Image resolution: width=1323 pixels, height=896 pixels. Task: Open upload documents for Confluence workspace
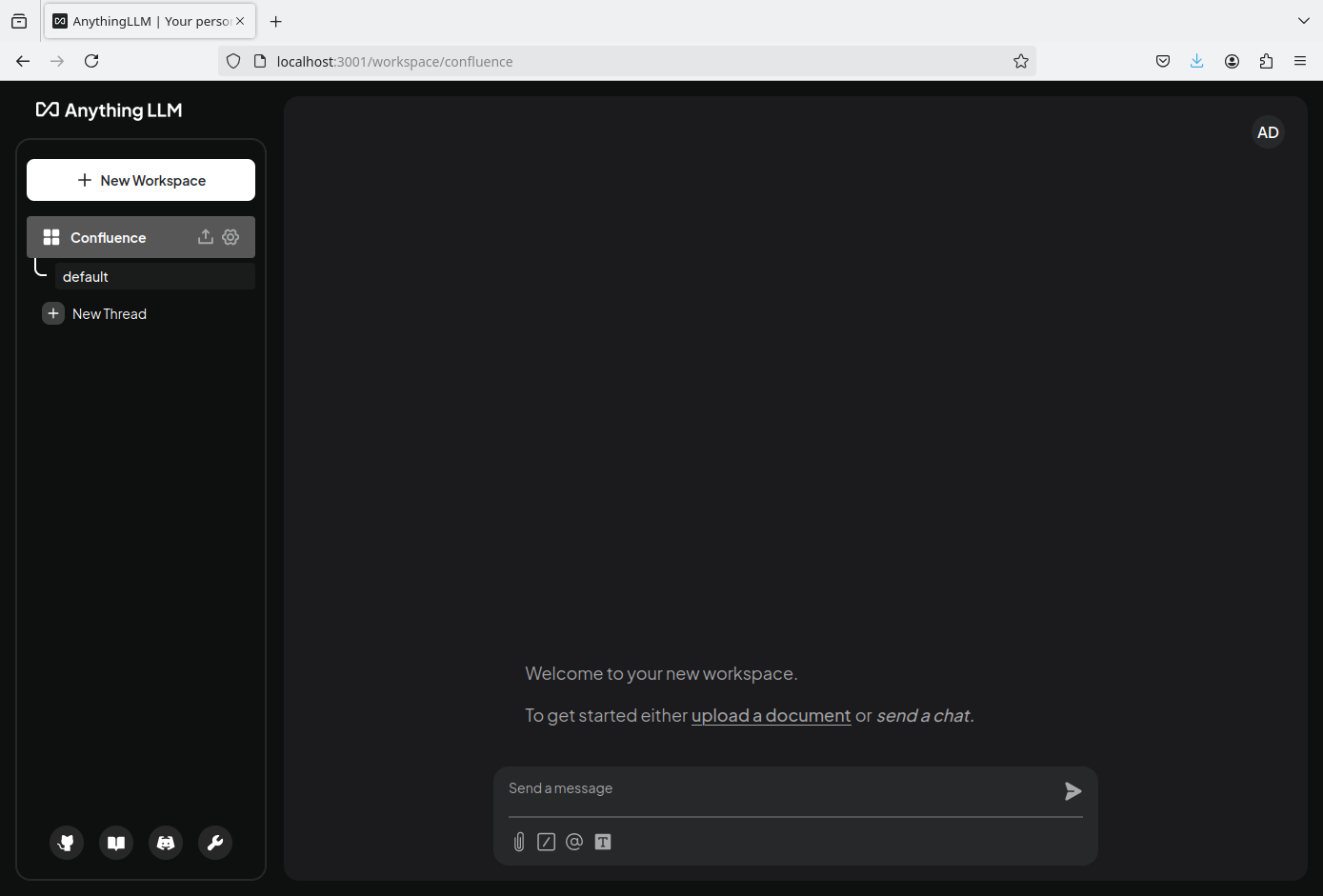[205, 237]
